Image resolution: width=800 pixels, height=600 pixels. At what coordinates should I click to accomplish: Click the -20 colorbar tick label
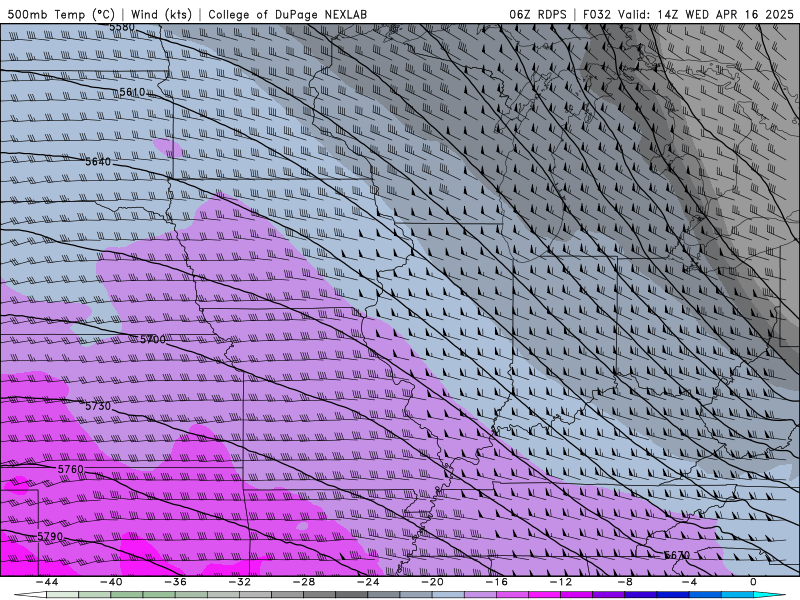tap(432, 582)
